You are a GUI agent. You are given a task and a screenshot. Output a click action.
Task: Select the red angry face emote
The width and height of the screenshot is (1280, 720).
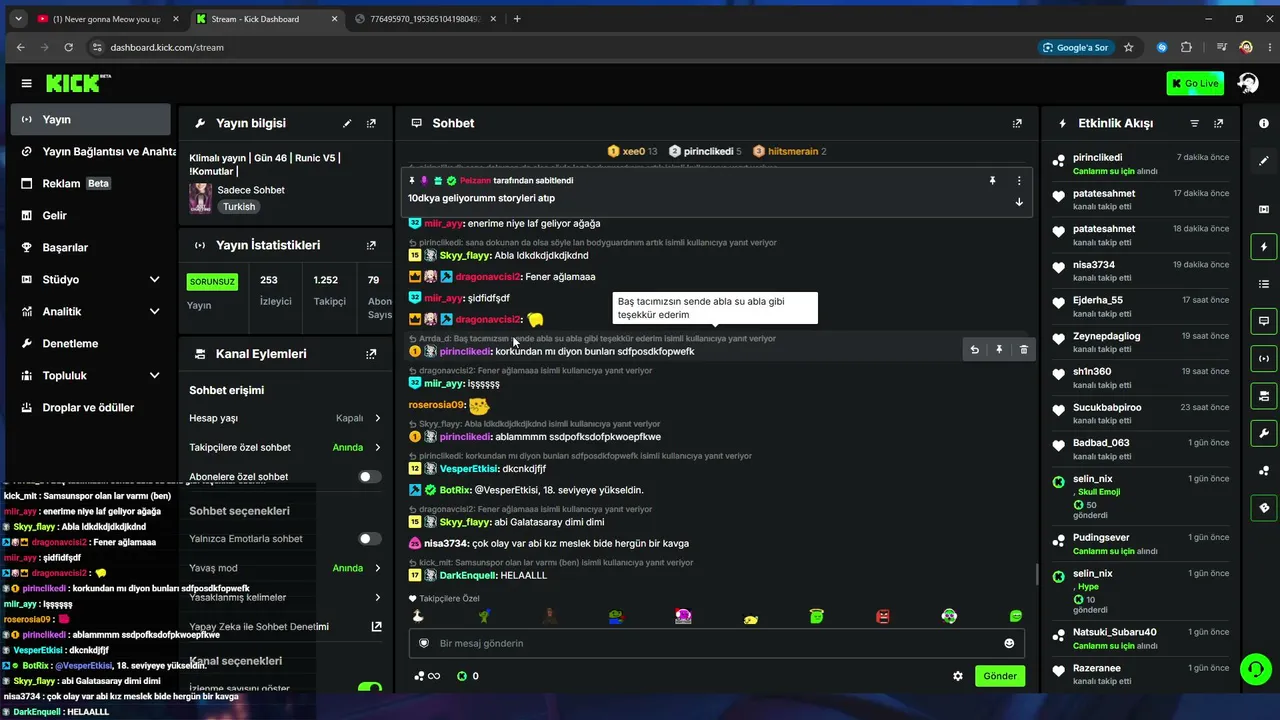click(x=882, y=616)
